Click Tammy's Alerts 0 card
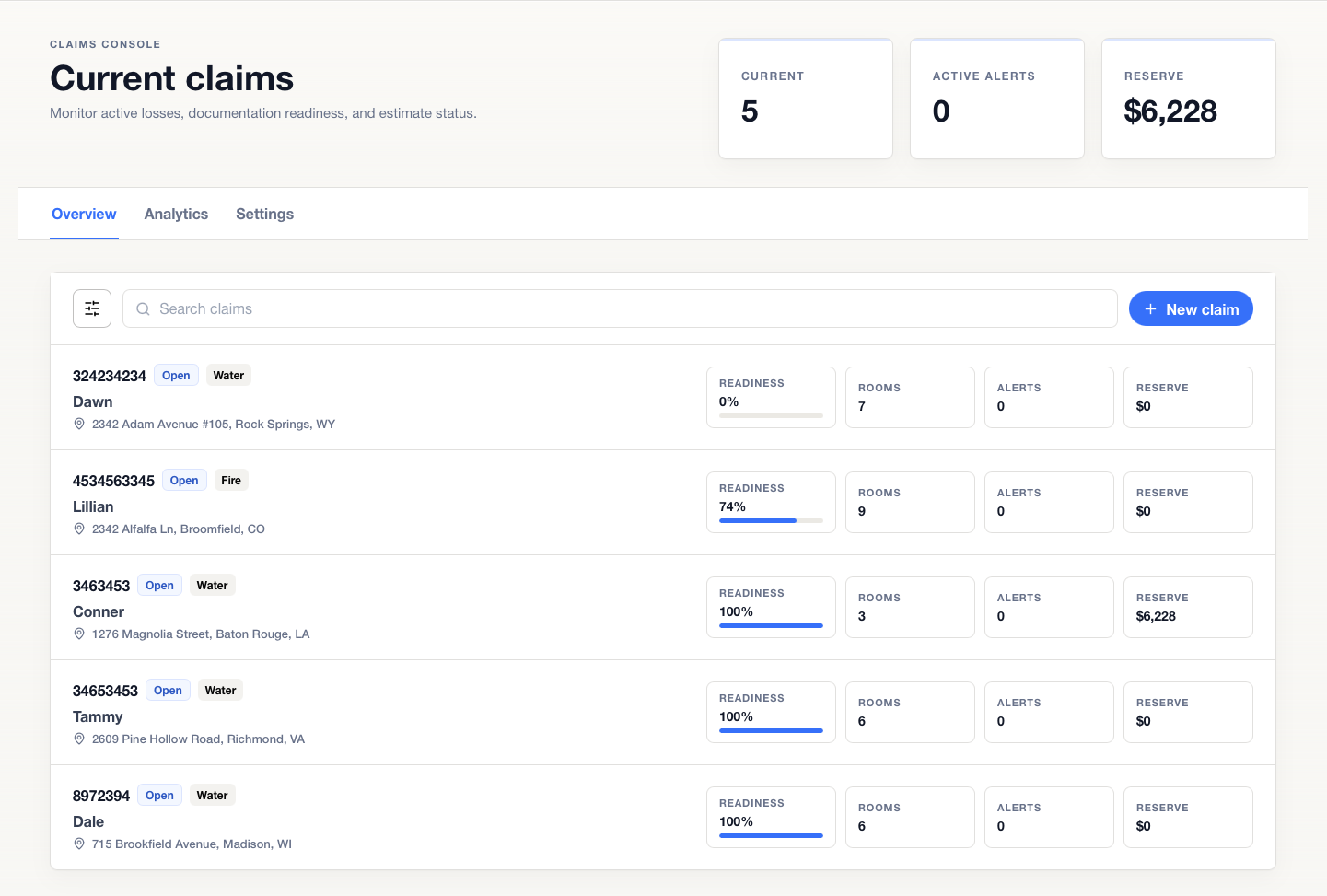 click(x=1049, y=713)
